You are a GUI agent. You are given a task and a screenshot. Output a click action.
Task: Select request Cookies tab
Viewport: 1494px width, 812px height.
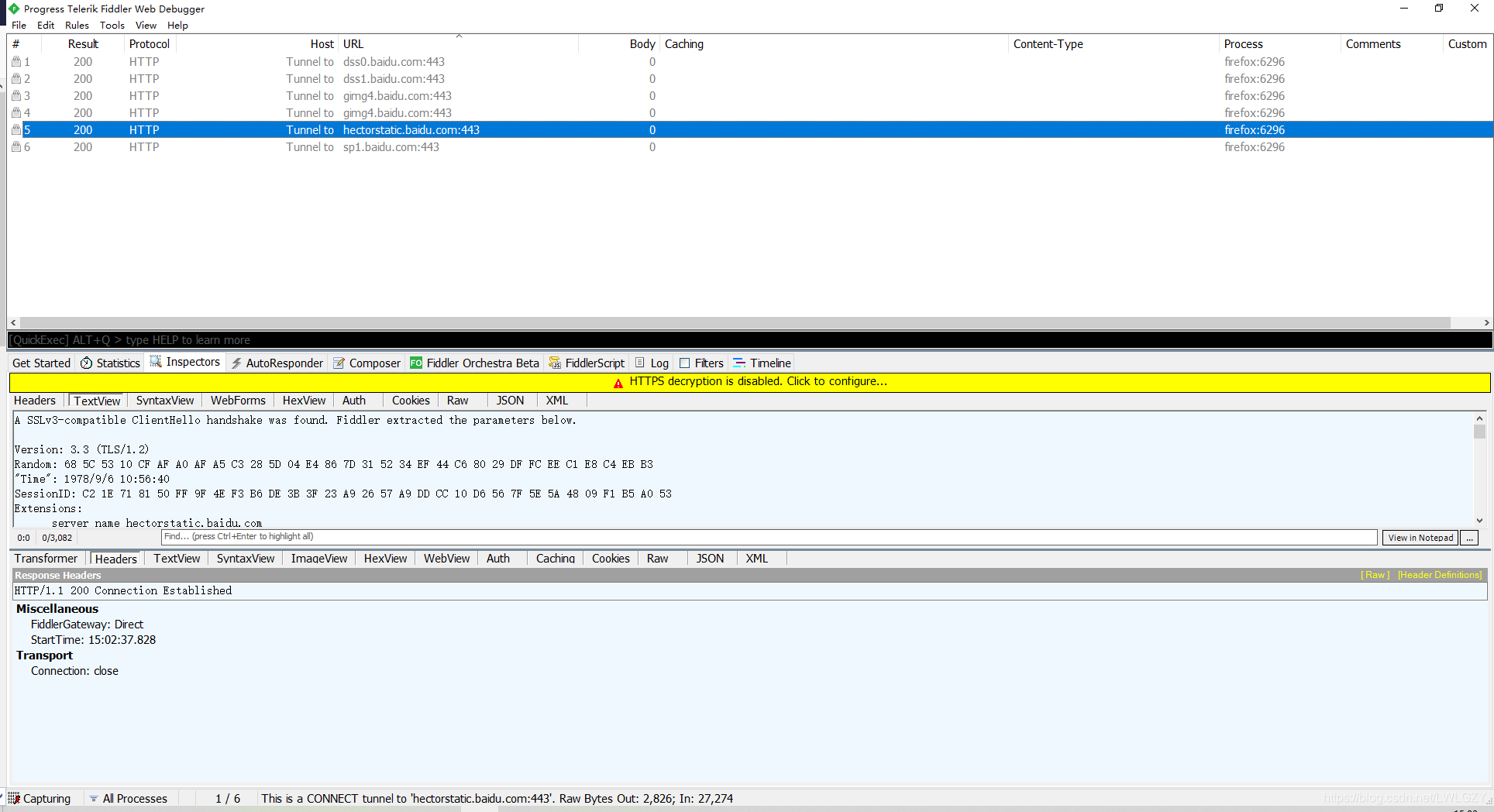tap(411, 401)
